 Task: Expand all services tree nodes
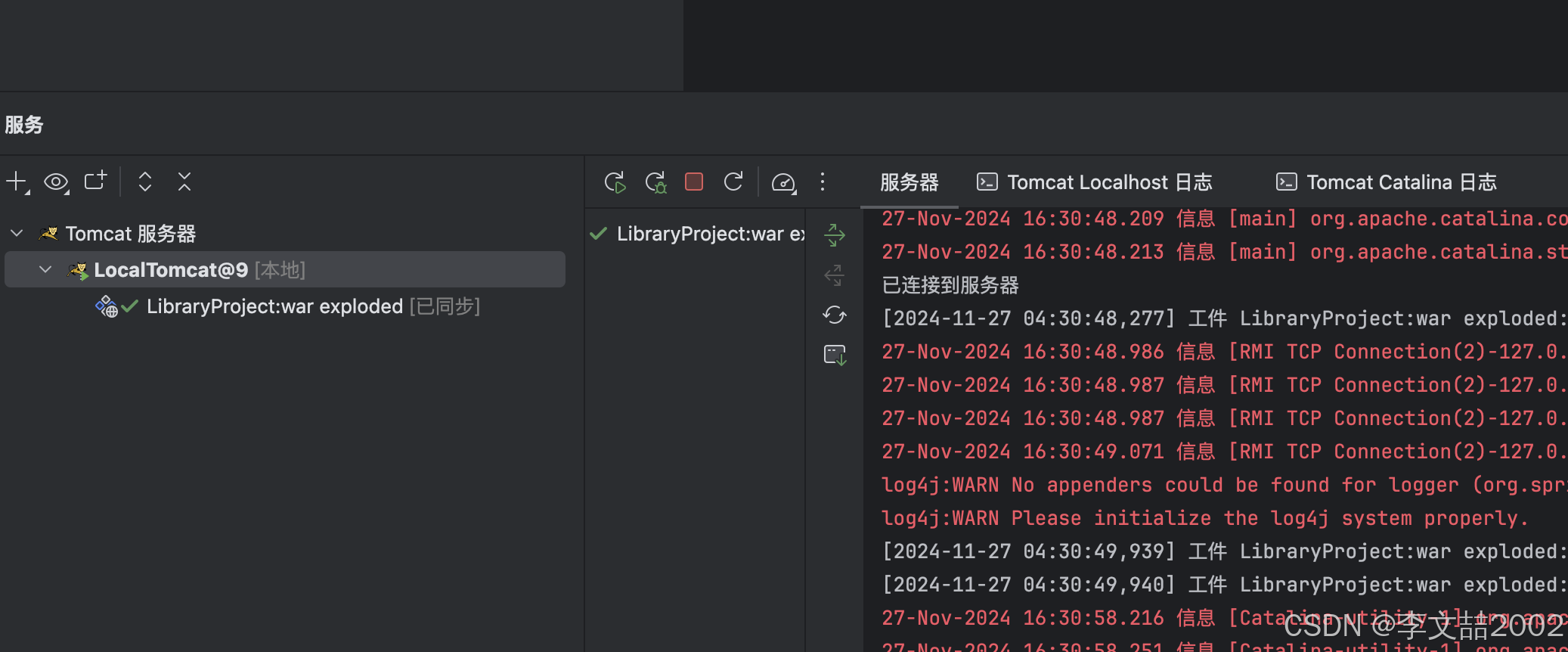145,182
